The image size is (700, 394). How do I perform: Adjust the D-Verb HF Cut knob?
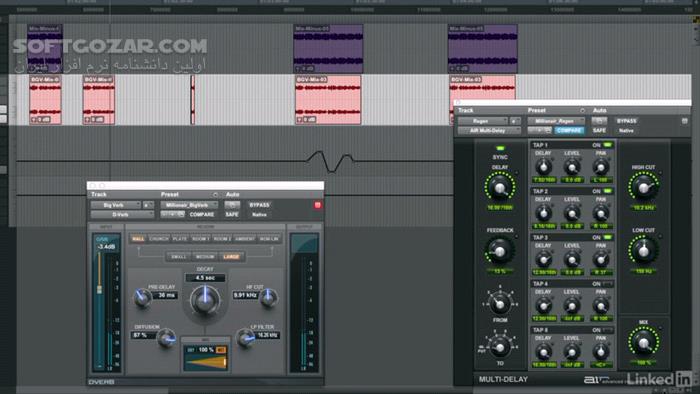point(268,298)
